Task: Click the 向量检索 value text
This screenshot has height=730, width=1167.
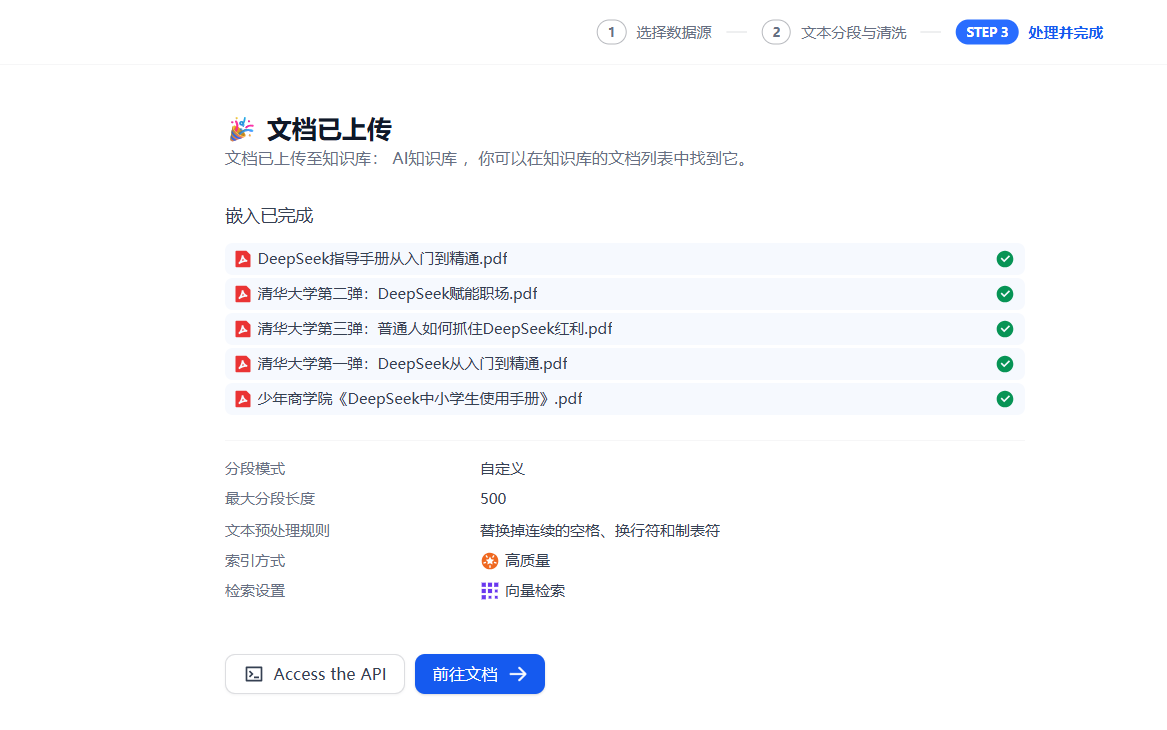Action: coord(535,591)
